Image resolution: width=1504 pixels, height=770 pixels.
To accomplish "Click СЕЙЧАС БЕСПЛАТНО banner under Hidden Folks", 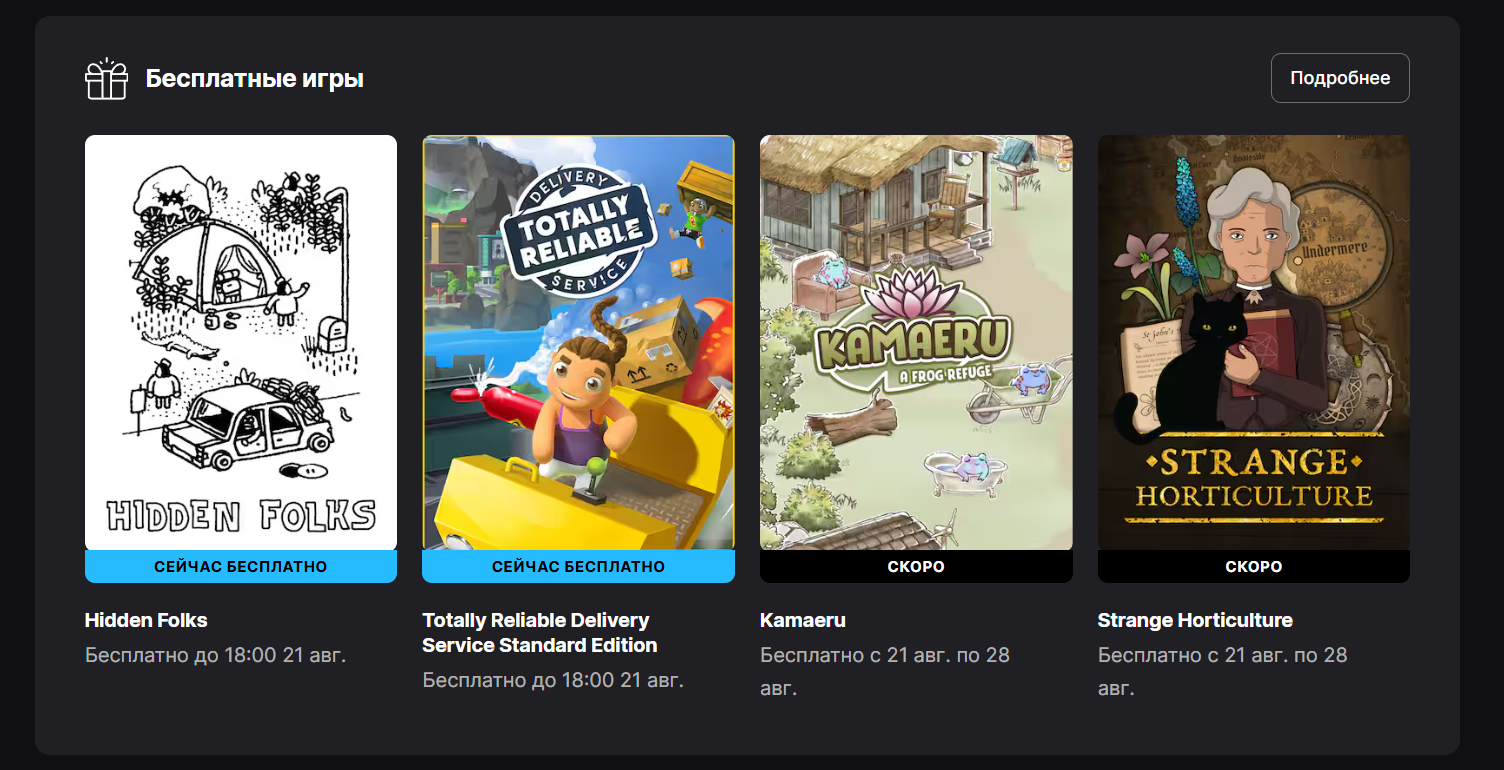I will (x=241, y=566).
